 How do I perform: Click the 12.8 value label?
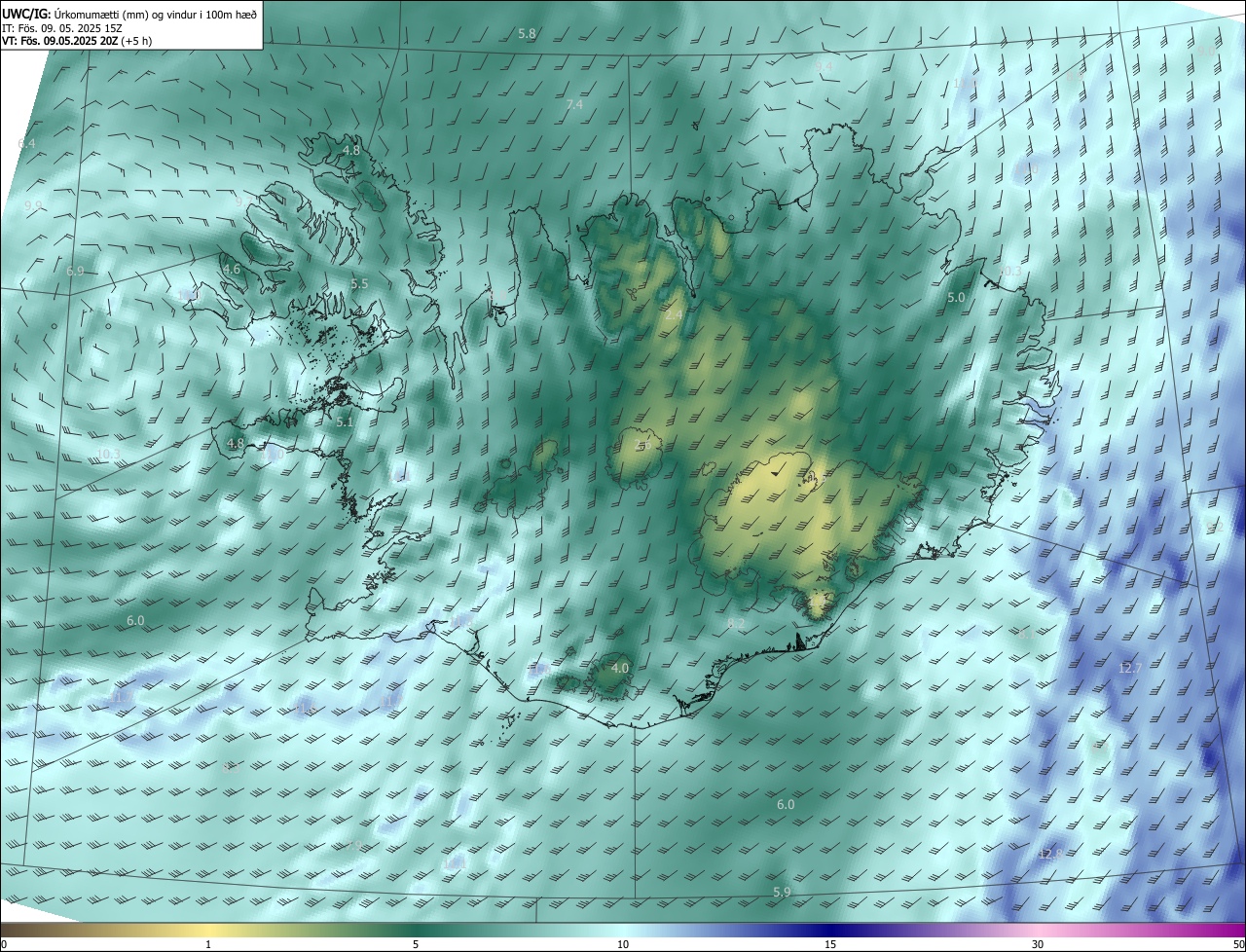point(1050,854)
